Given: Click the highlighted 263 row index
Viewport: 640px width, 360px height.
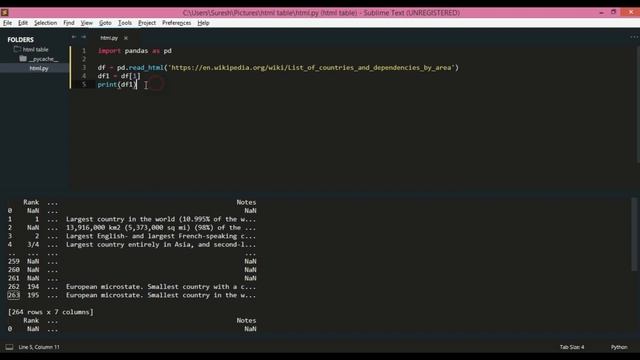Looking at the screenshot, I should click(13, 295).
